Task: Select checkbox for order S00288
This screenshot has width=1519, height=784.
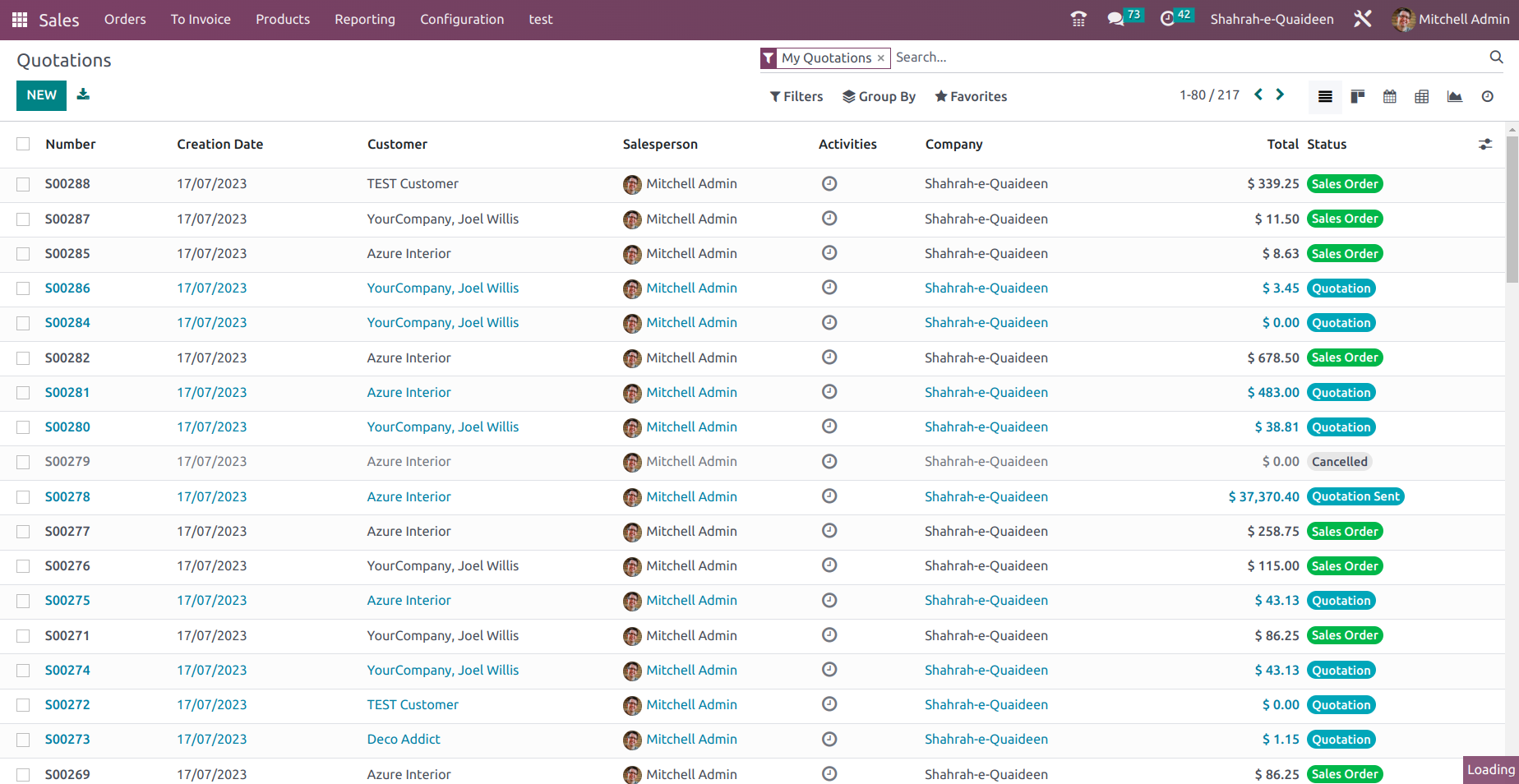Action: click(23, 184)
